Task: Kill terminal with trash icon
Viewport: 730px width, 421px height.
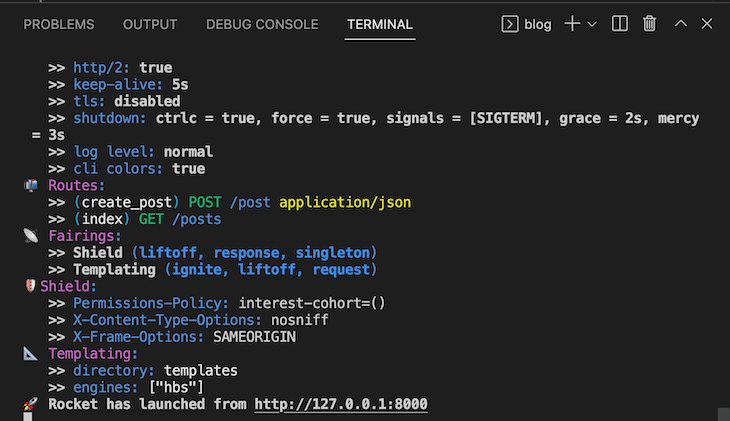Action: pyautogui.click(x=649, y=23)
